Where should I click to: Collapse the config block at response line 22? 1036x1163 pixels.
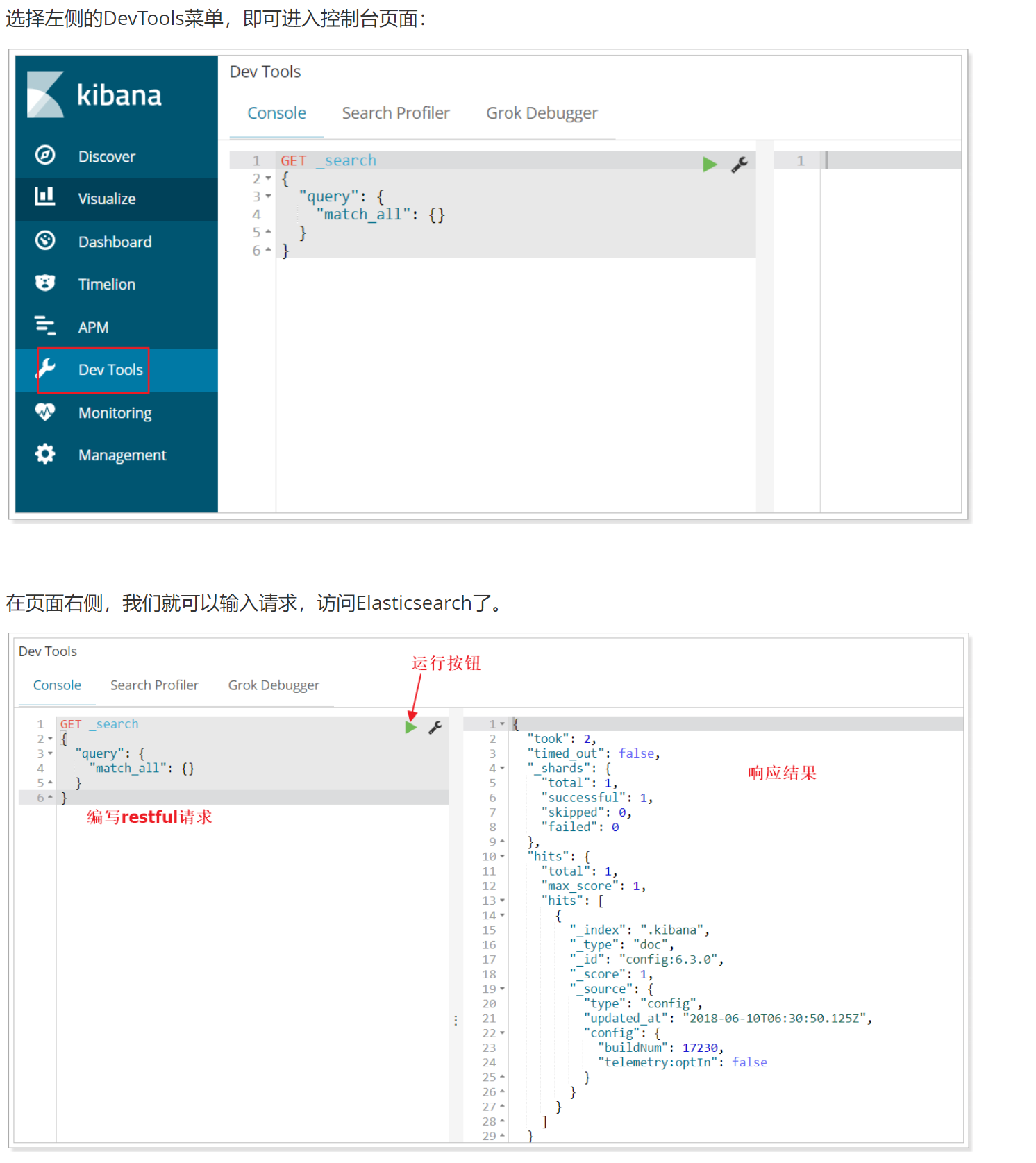(502, 1033)
